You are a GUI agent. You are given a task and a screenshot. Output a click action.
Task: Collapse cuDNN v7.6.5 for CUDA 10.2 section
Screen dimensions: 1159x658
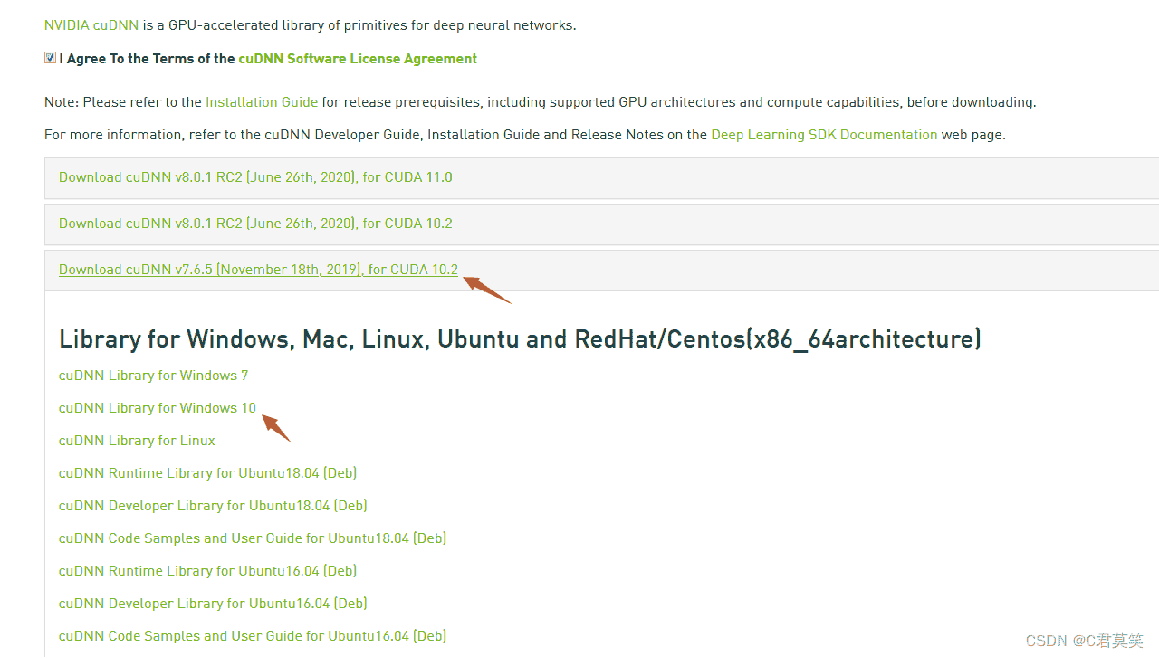pos(258,270)
